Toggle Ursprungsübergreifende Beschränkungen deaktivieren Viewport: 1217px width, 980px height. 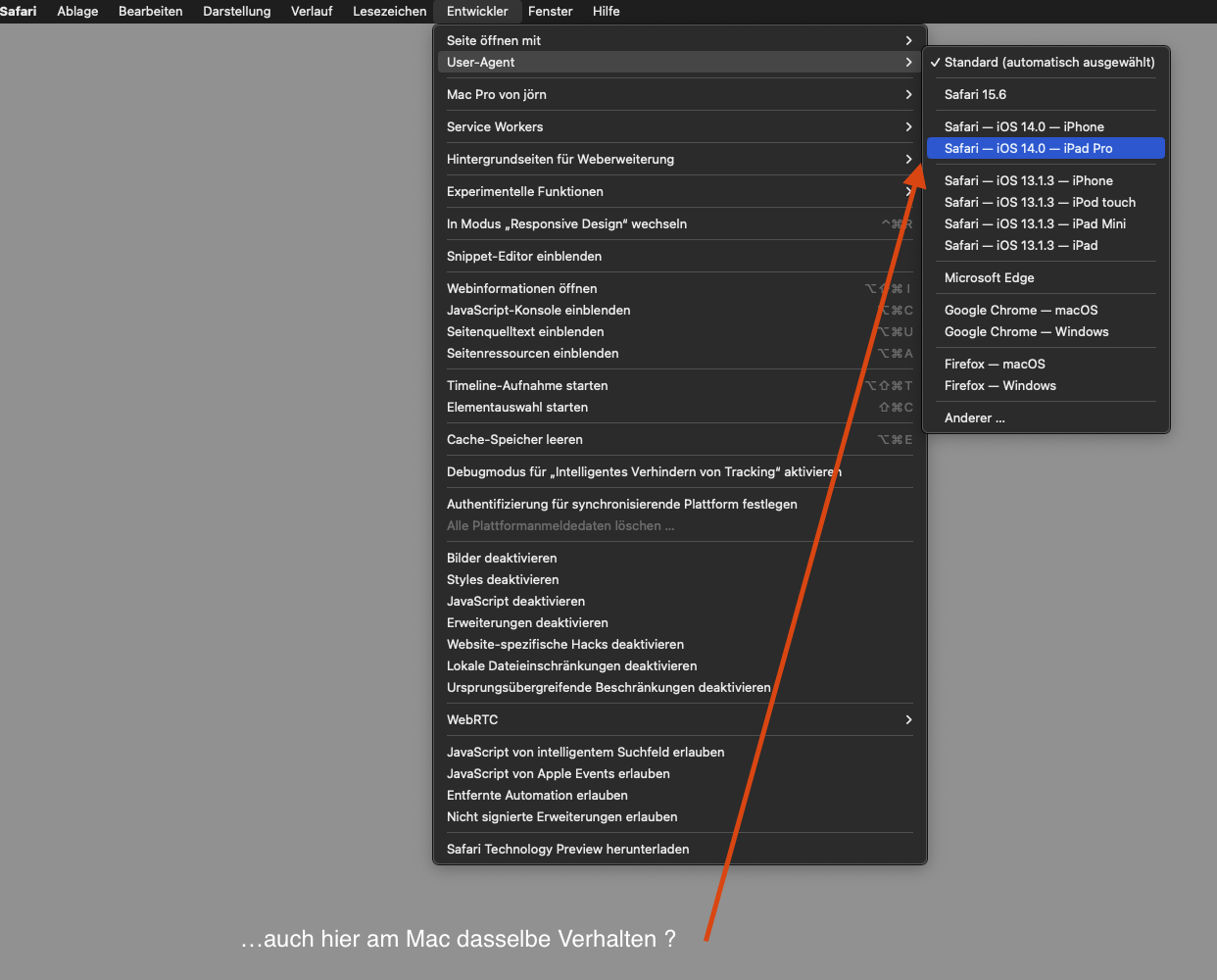click(x=680, y=687)
